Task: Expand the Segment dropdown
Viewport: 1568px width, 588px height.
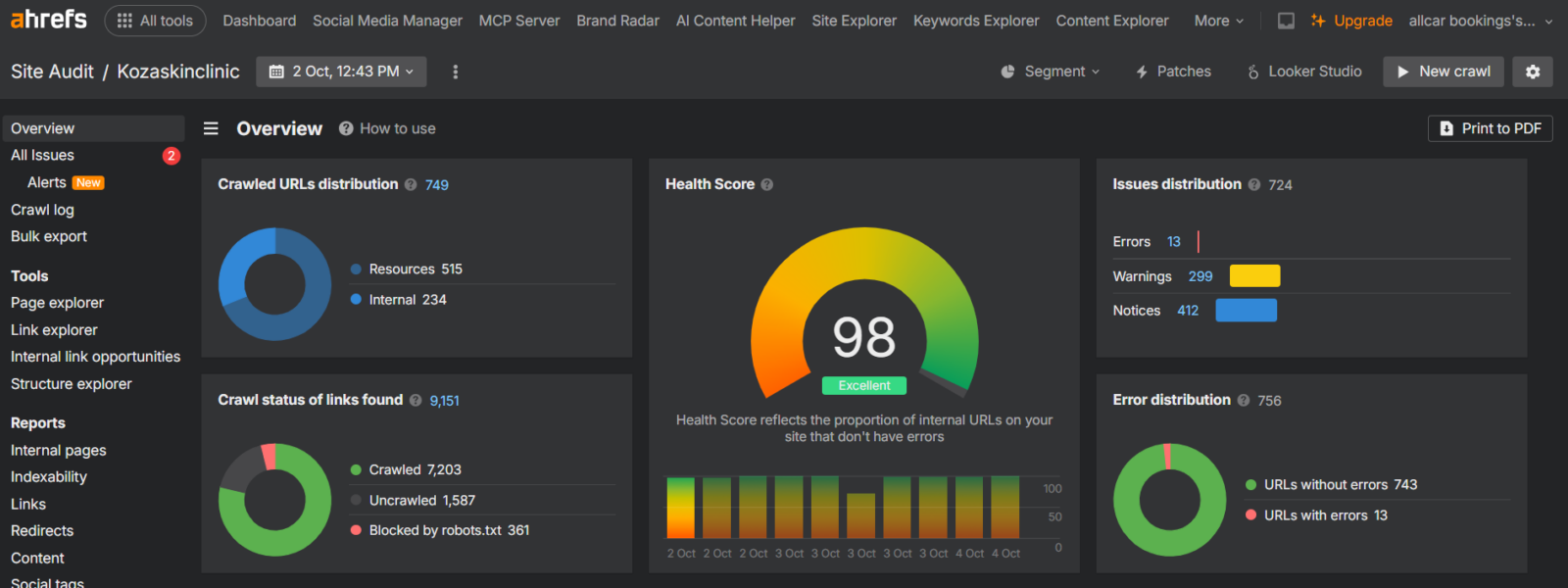Action: coord(1051,72)
